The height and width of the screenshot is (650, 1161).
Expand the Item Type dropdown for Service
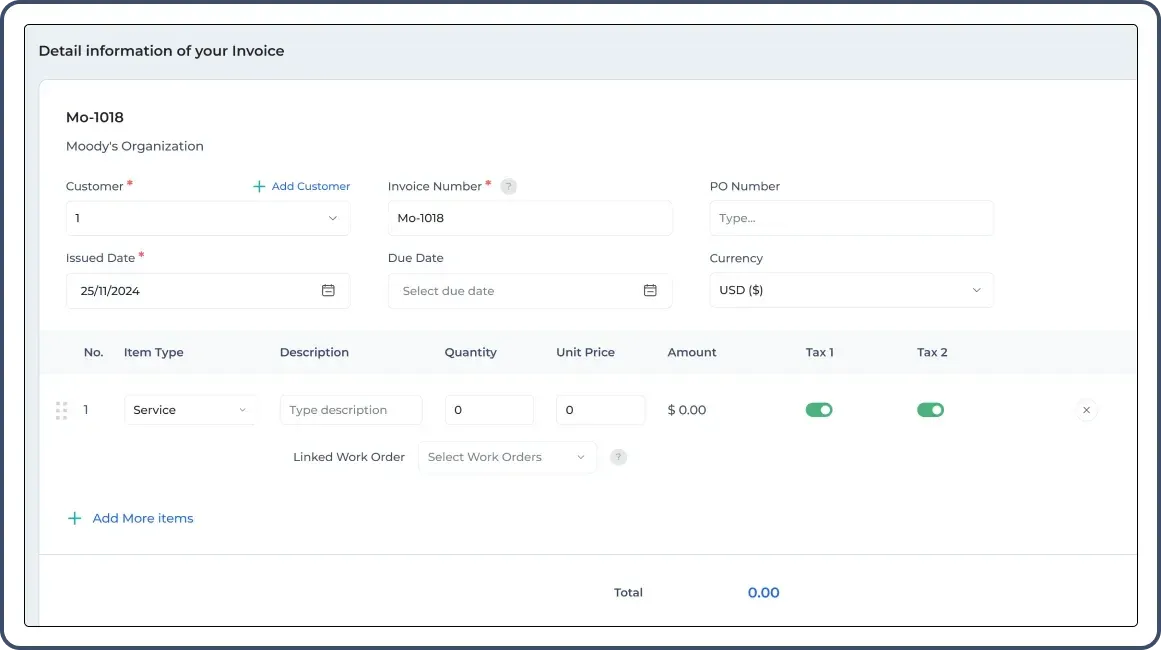[x=190, y=409]
